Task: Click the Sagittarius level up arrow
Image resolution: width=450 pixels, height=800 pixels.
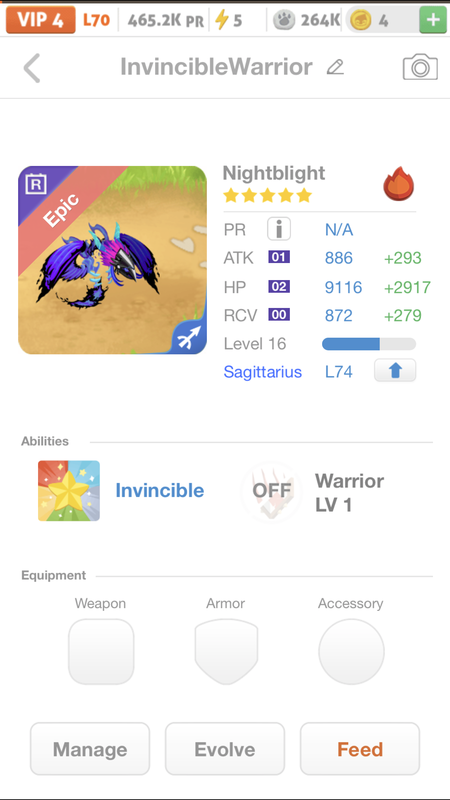Action: coord(395,370)
